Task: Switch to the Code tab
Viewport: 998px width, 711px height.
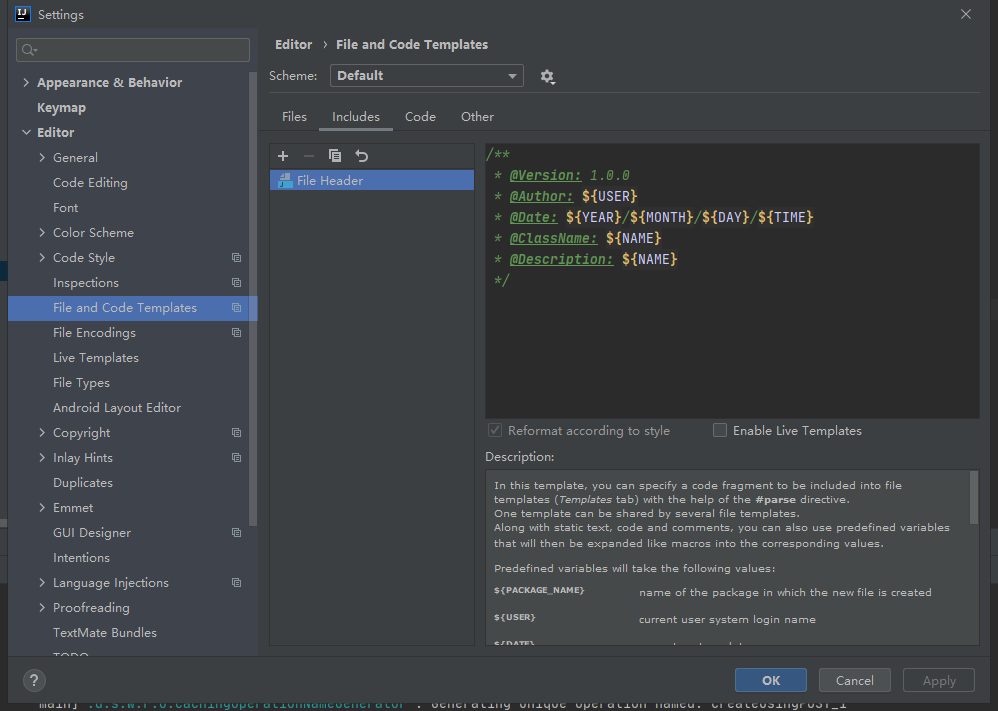Action: click(420, 117)
